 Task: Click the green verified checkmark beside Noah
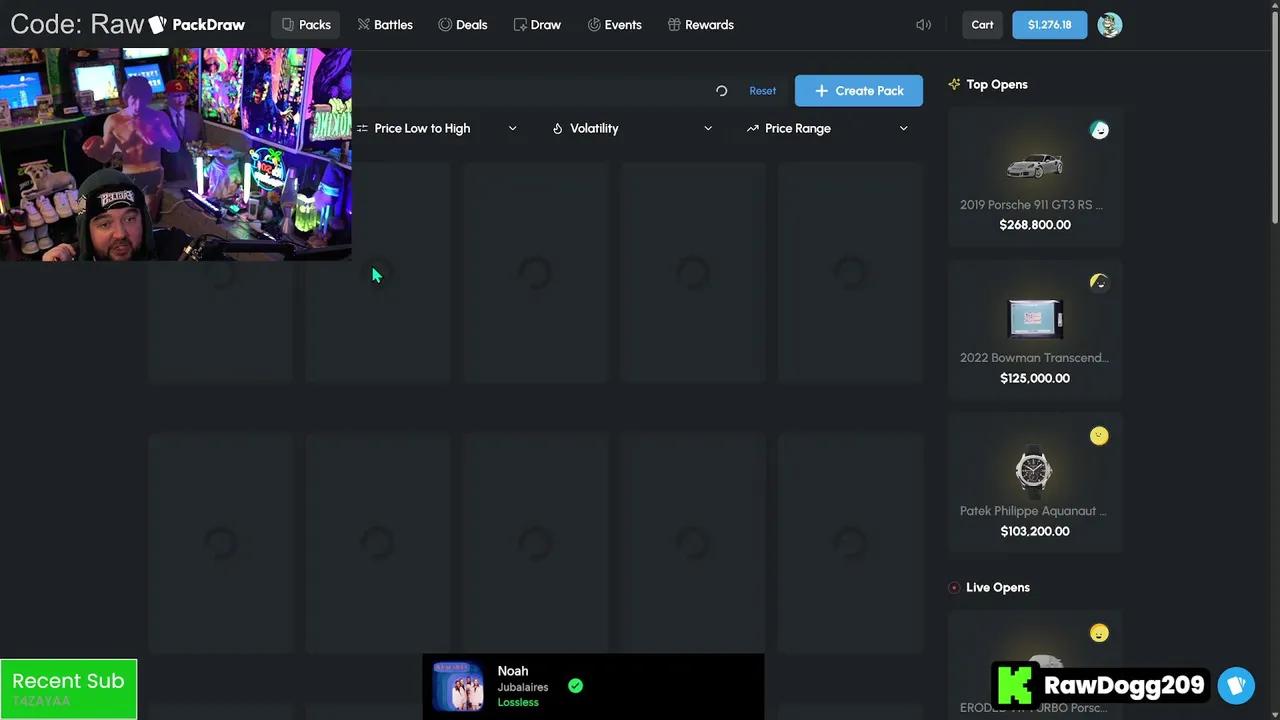(x=575, y=686)
